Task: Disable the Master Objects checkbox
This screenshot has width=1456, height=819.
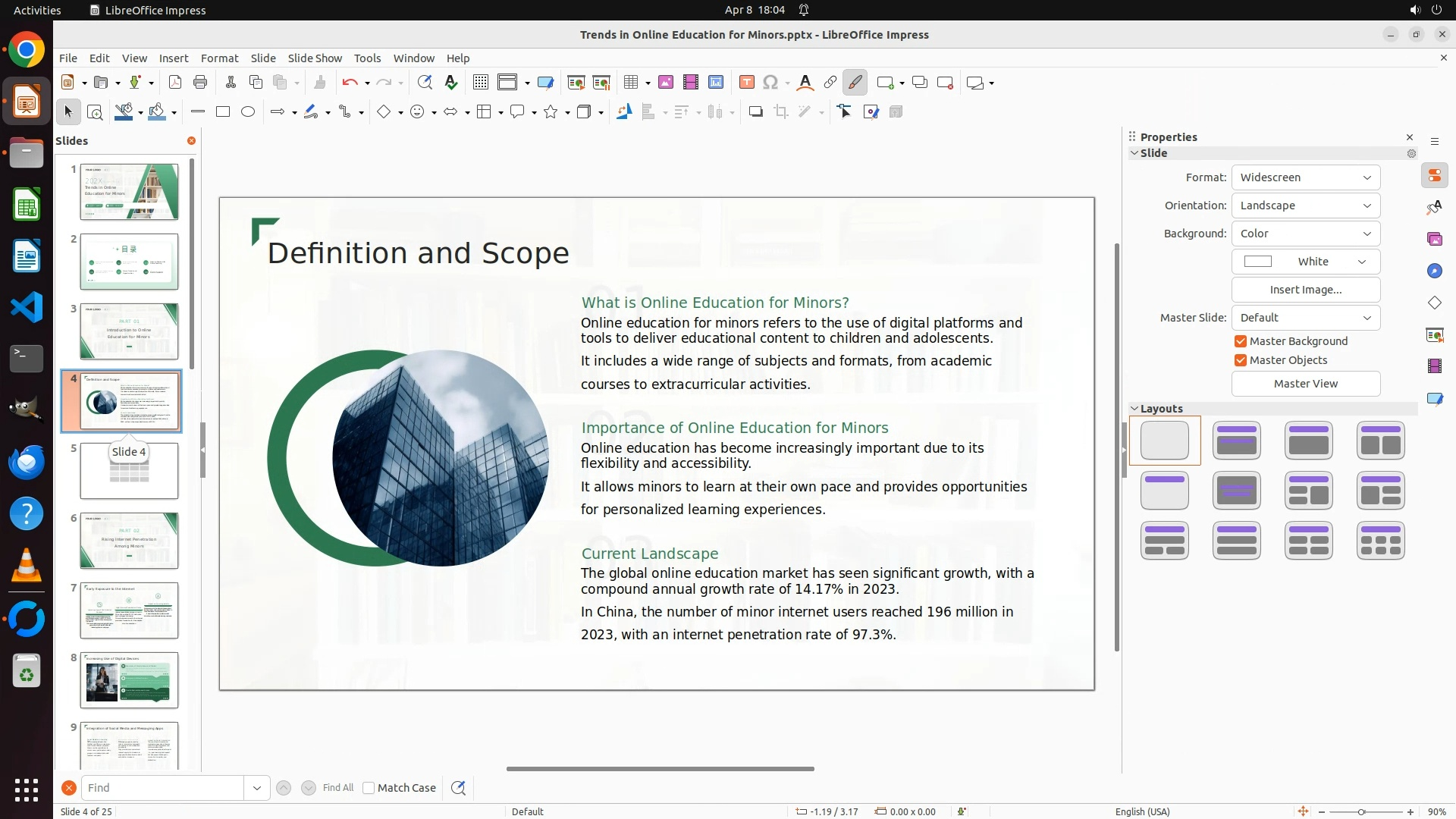Action: point(1241,360)
